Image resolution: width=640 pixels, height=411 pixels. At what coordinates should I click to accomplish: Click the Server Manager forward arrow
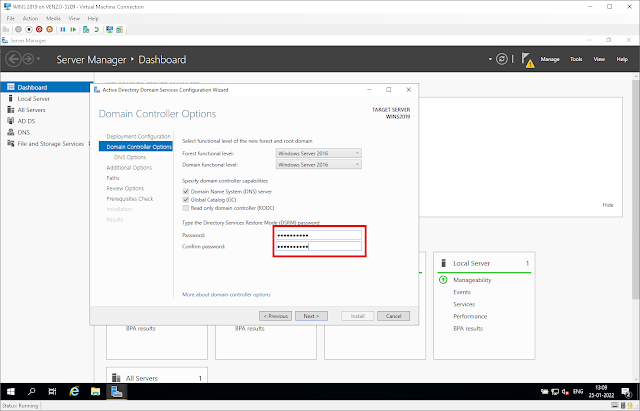(x=28, y=59)
